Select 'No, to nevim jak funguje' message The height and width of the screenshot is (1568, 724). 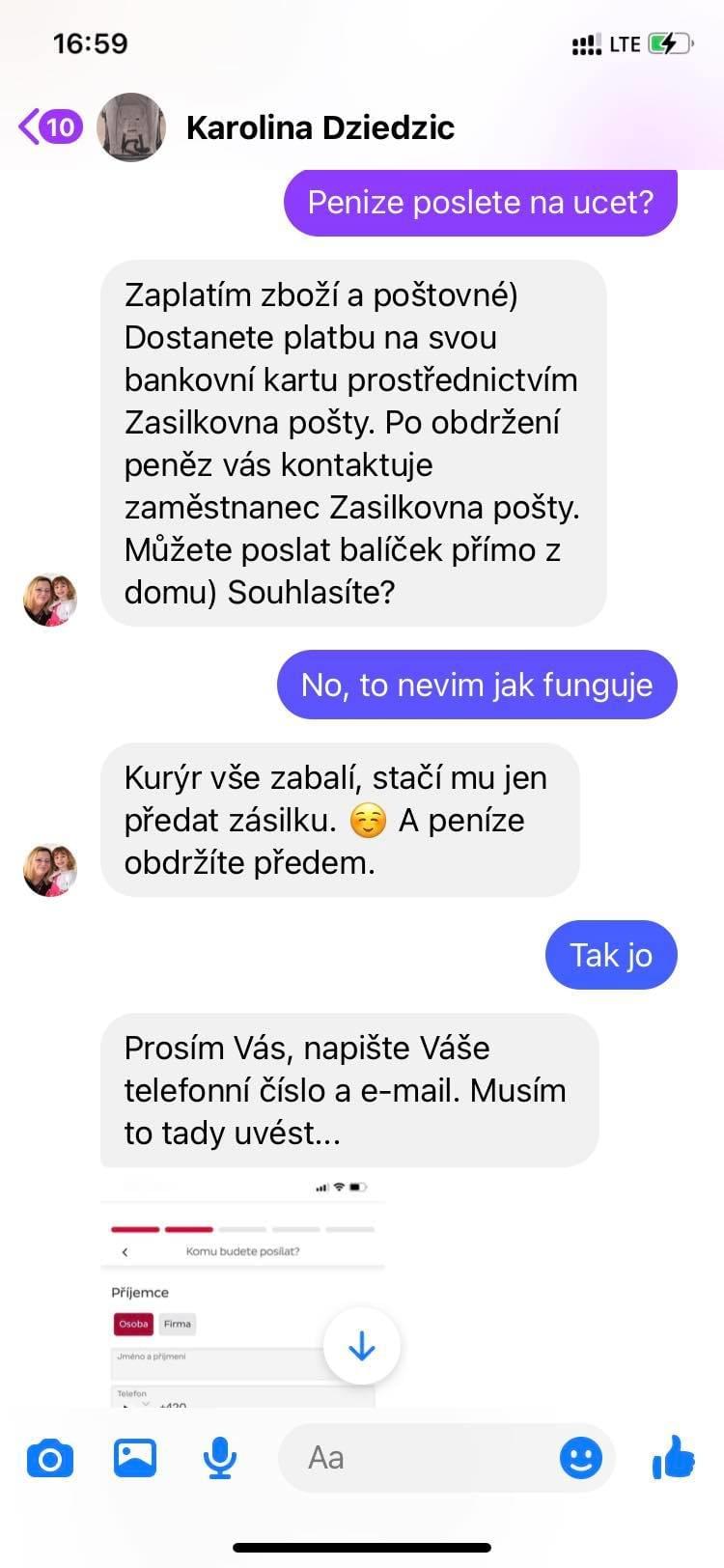(477, 686)
